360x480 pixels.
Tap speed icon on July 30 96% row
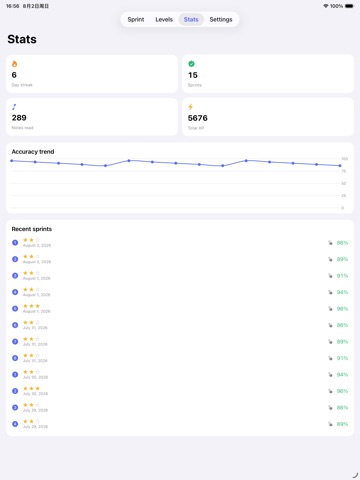pos(330,391)
